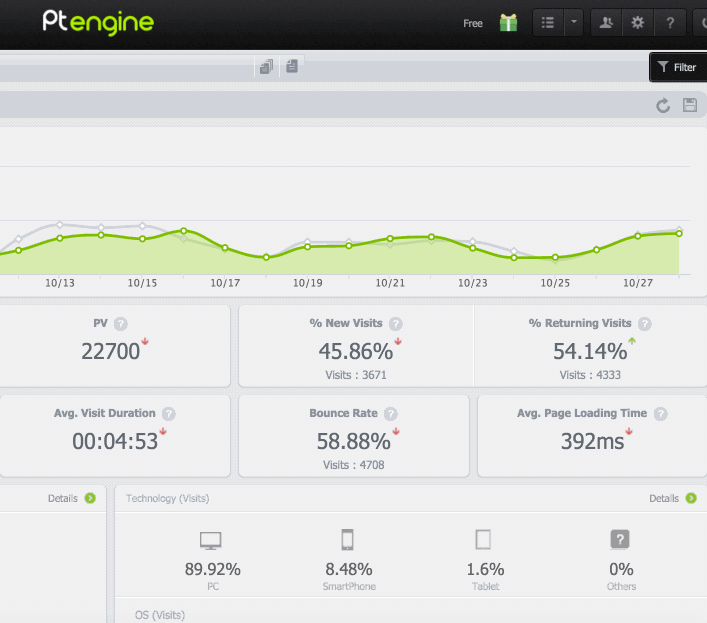Open the user management icon
This screenshot has width=707, height=623.
coord(606,23)
